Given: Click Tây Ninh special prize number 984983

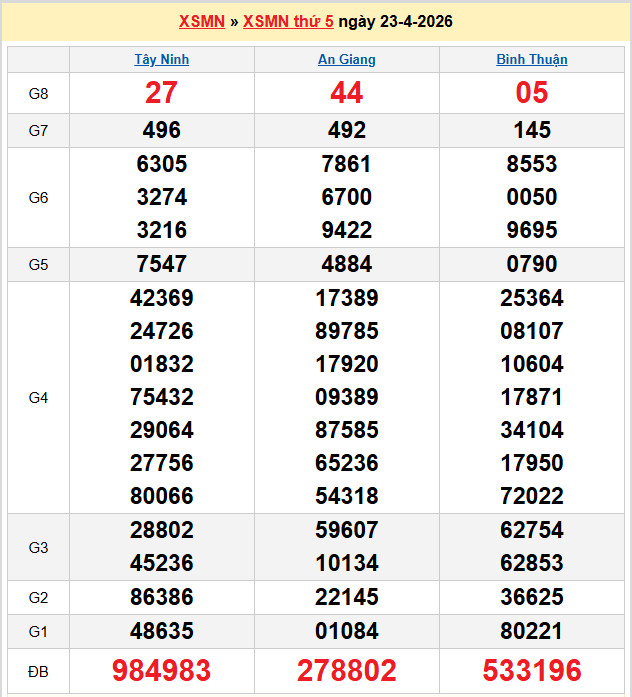Looking at the screenshot, I should [162, 670].
